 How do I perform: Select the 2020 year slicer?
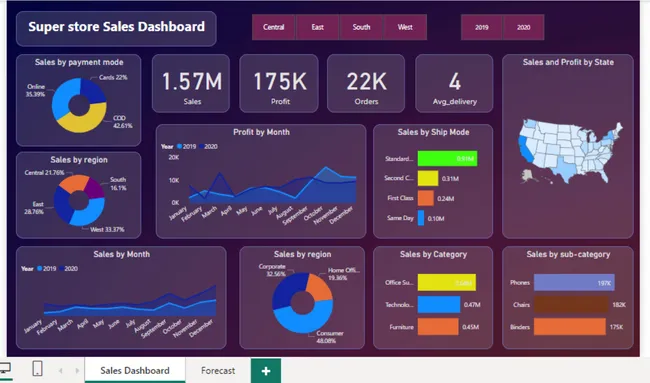[524, 27]
